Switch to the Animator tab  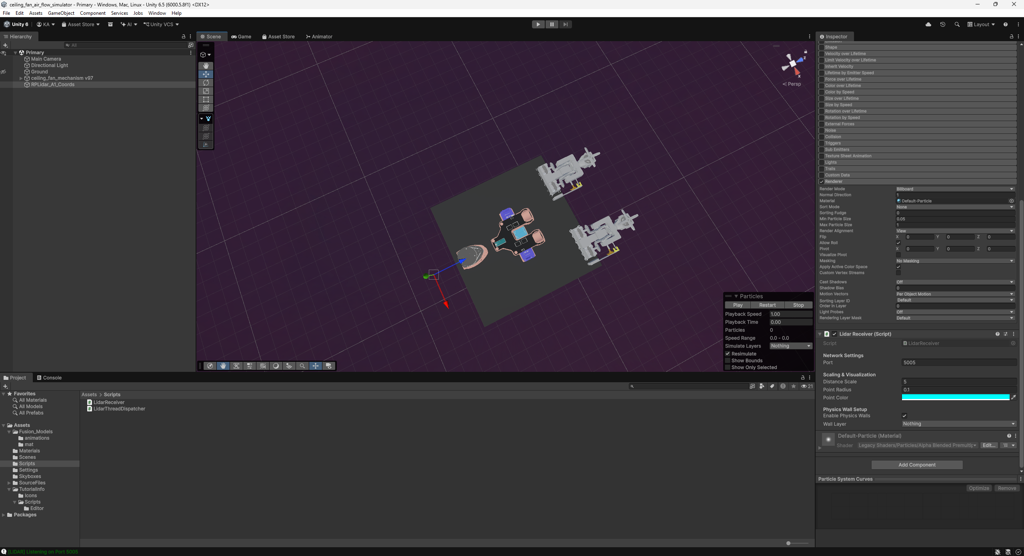pos(319,37)
